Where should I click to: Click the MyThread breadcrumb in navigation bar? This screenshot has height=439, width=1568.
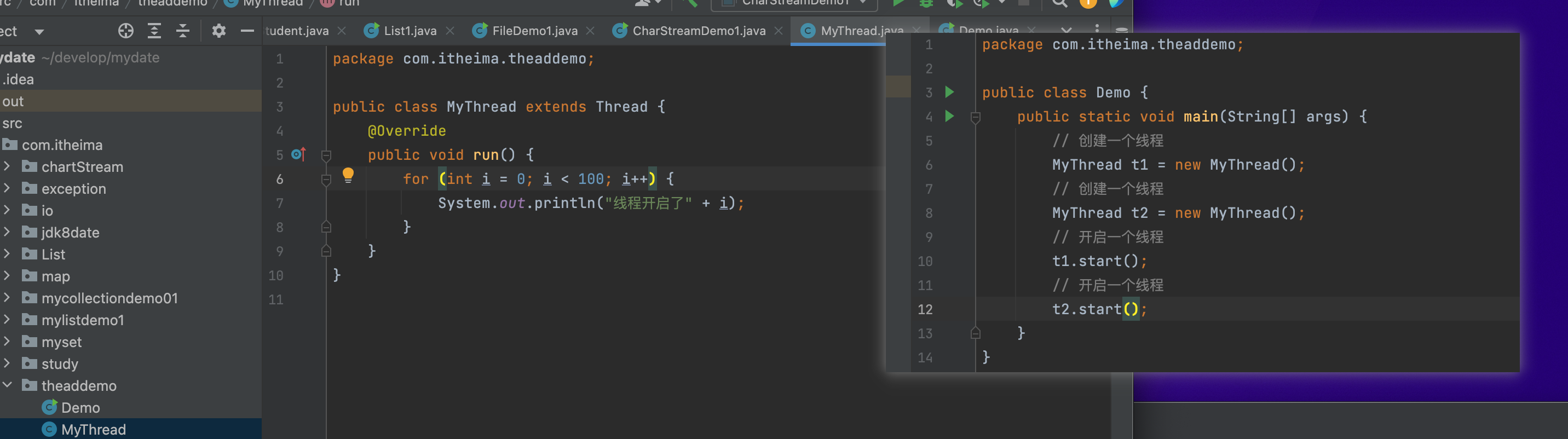[x=263, y=3]
